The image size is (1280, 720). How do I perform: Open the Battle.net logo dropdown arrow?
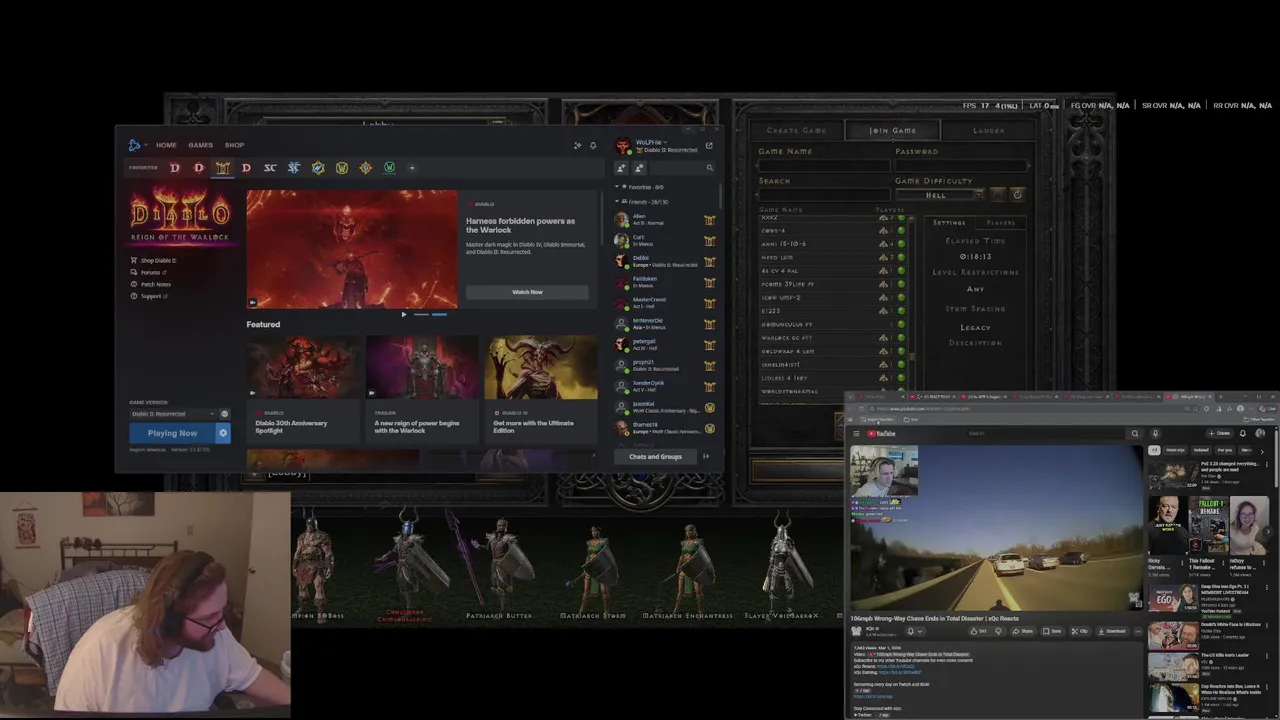[x=145, y=145]
